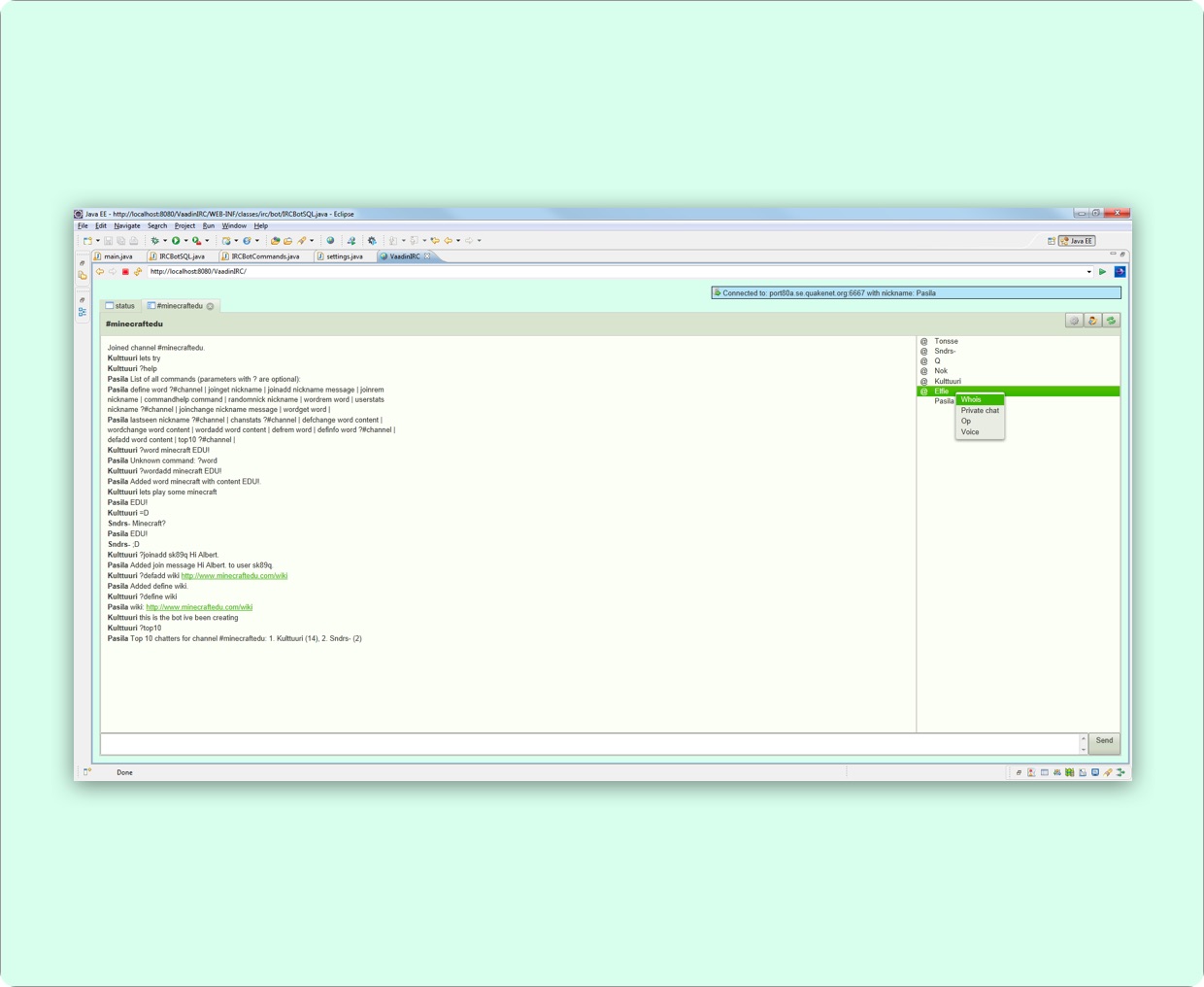
Task: Stop page loading with red square icon
Action: pos(124,272)
